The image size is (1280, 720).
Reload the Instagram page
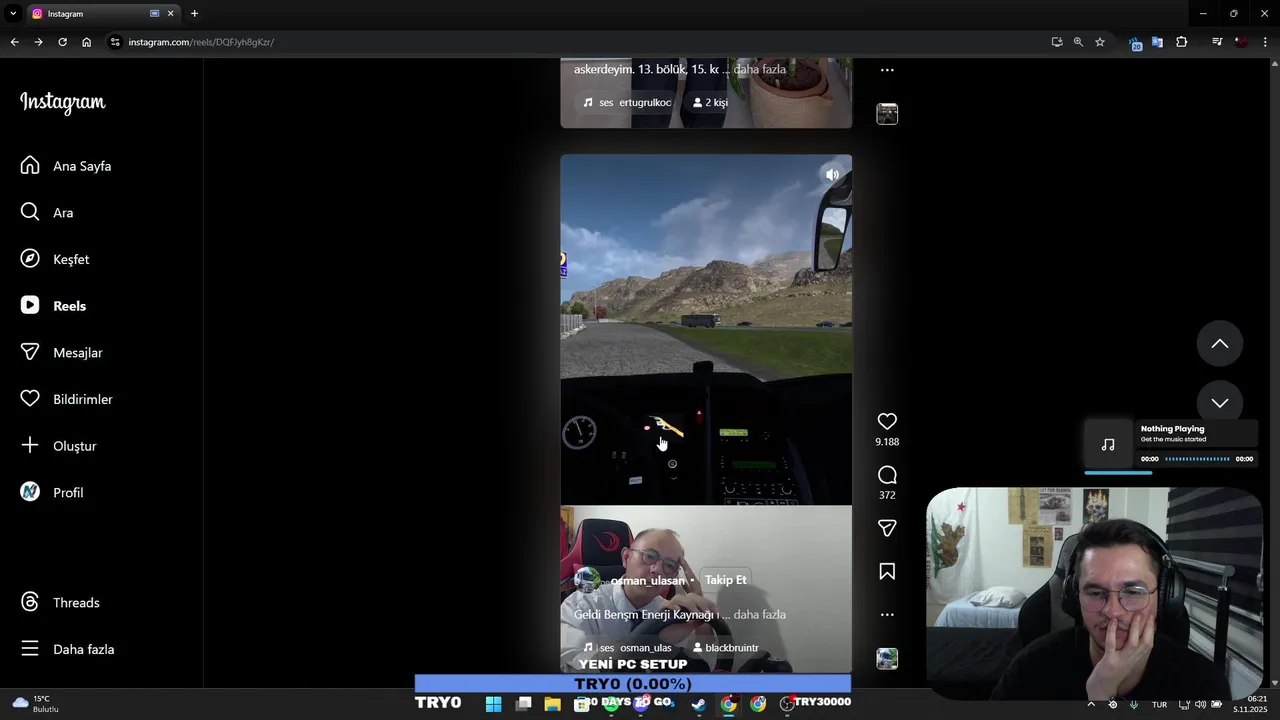pyautogui.click(x=62, y=42)
